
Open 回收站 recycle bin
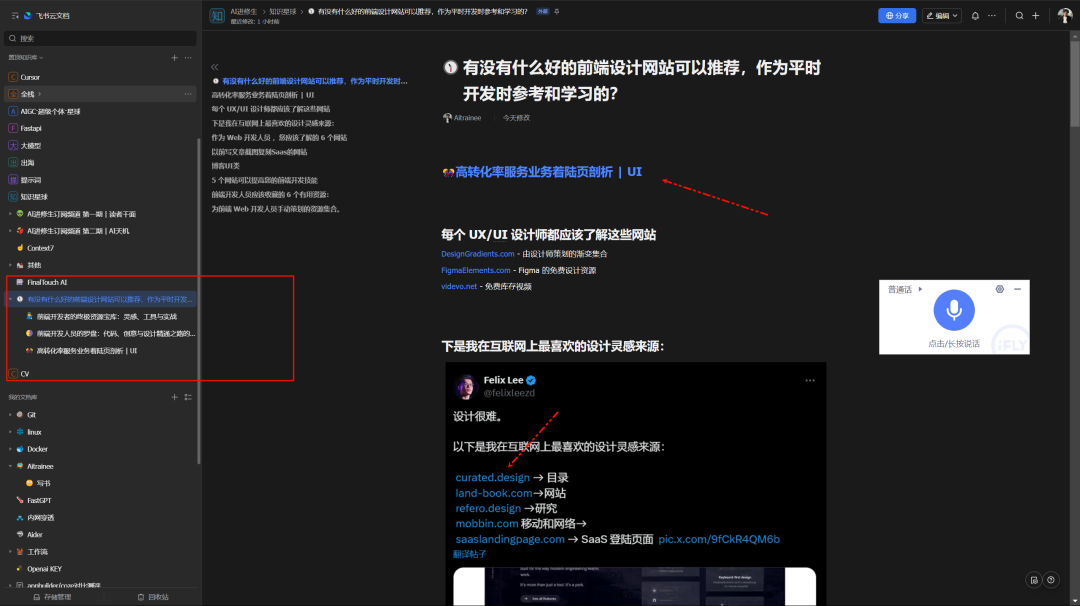[153, 597]
